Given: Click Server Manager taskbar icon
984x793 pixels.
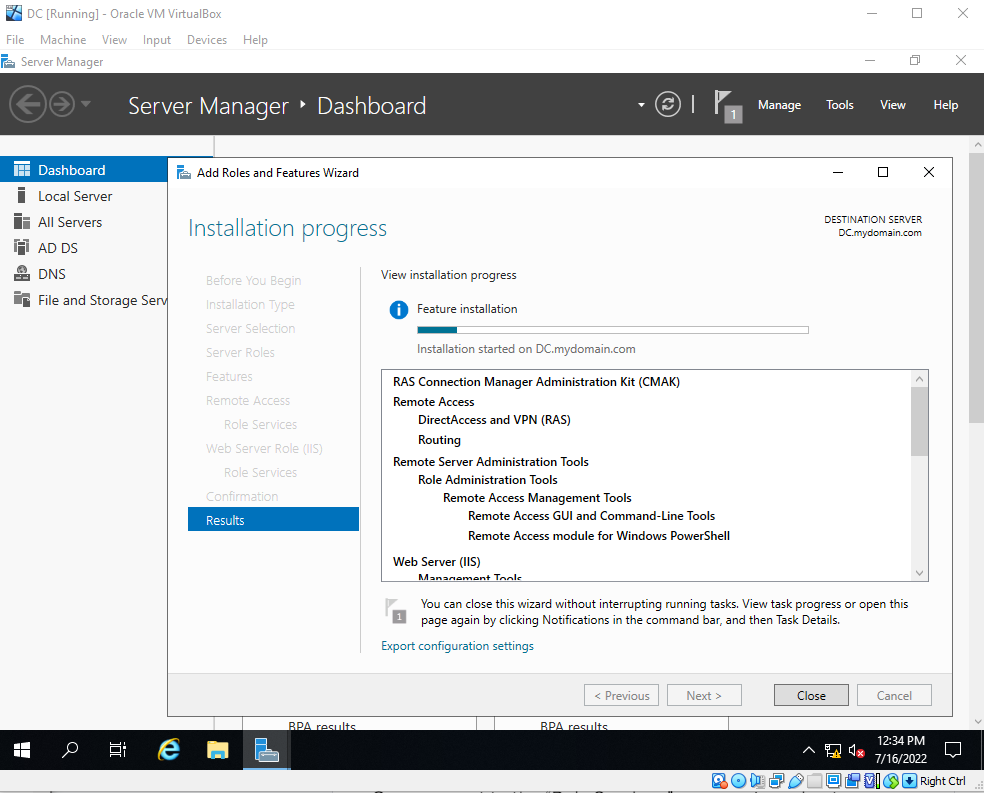Looking at the screenshot, I should (267, 750).
